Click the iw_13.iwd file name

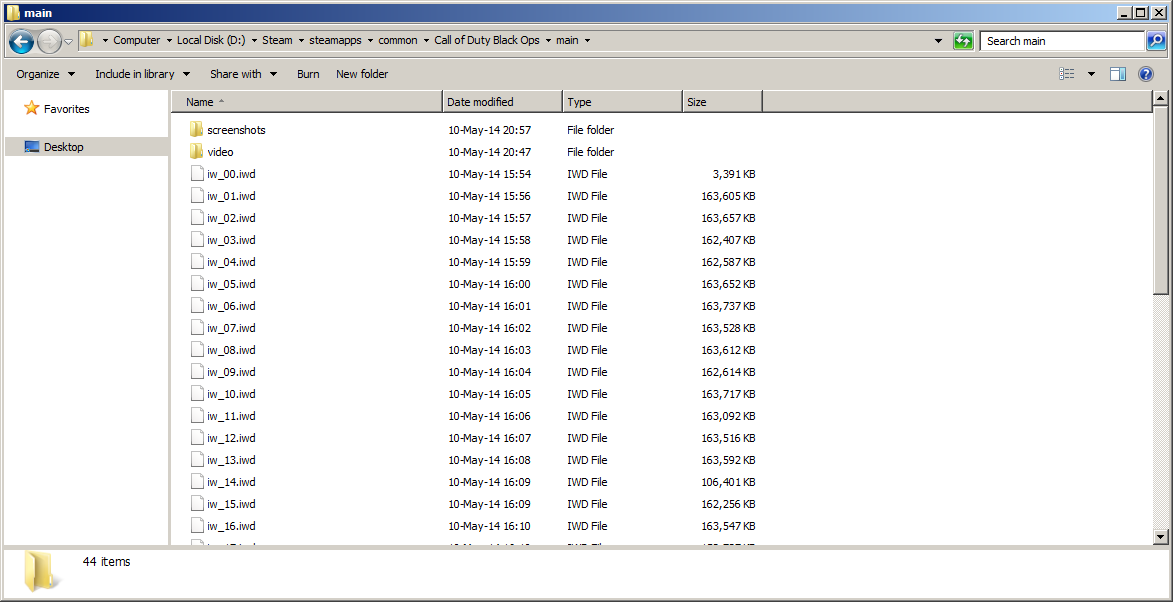coord(231,460)
